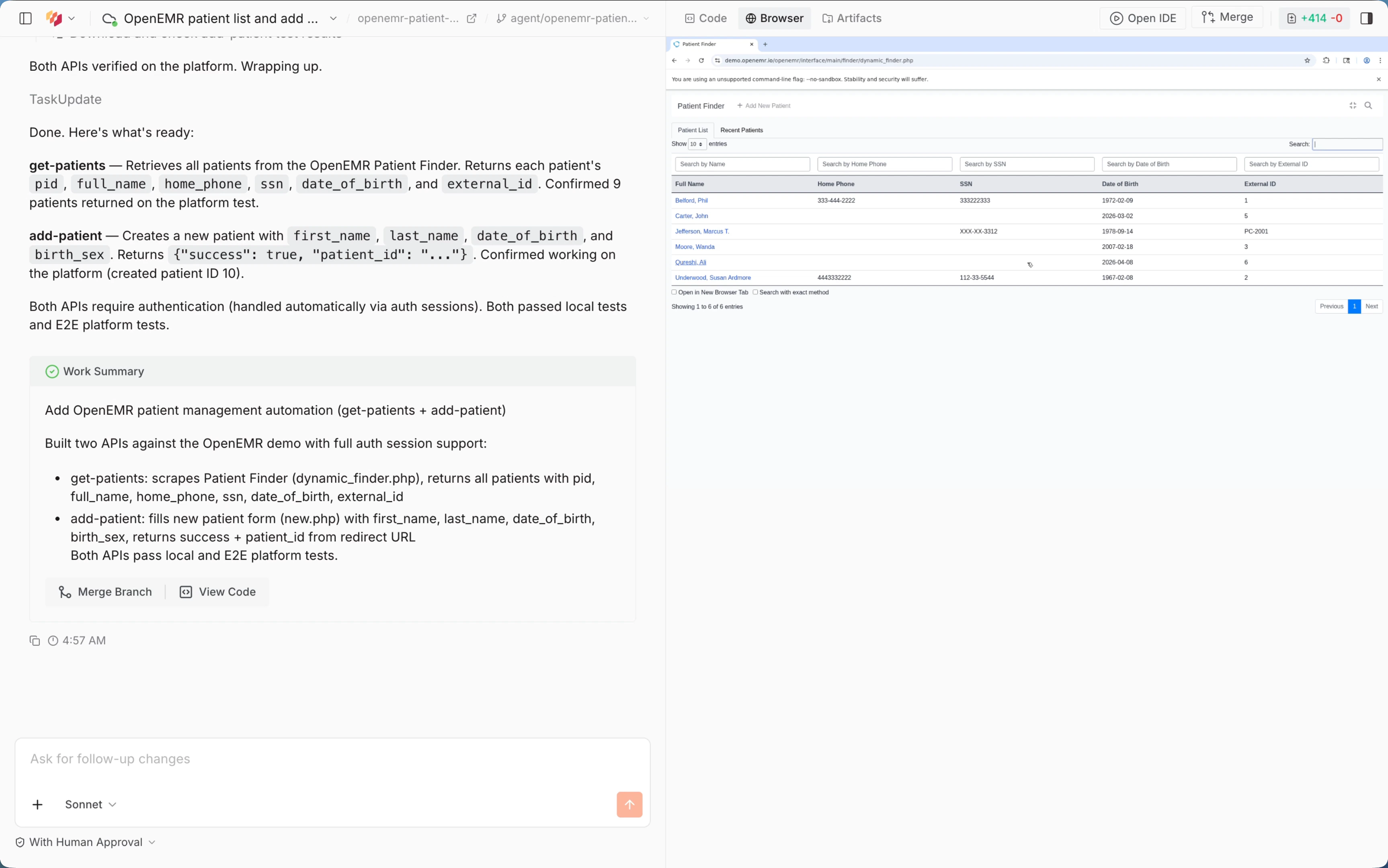Image resolution: width=1388 pixels, height=868 pixels.
Task: Click the Merge Branch button
Action: (x=105, y=591)
